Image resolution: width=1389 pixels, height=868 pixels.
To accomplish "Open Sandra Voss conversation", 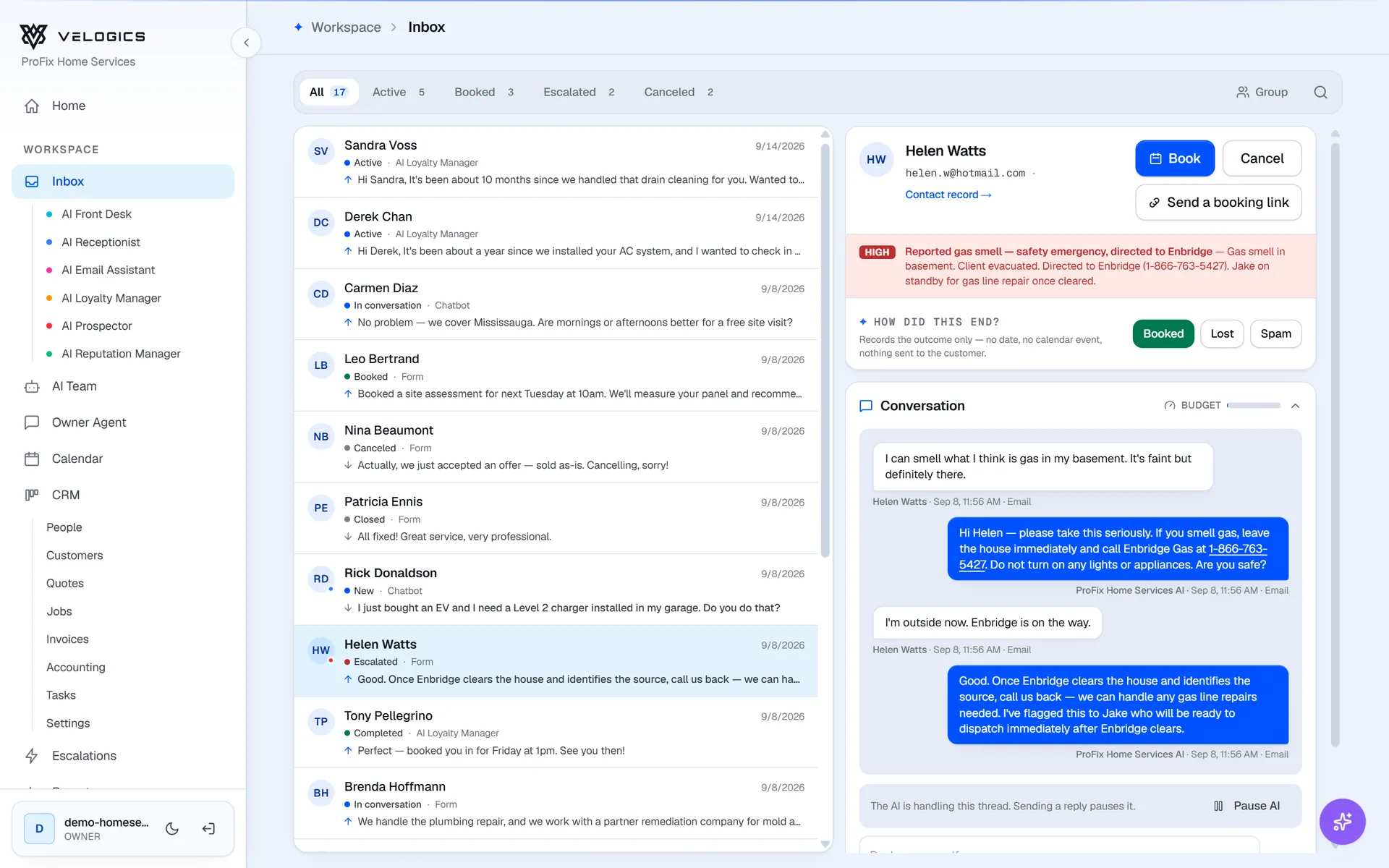I will click(x=556, y=162).
